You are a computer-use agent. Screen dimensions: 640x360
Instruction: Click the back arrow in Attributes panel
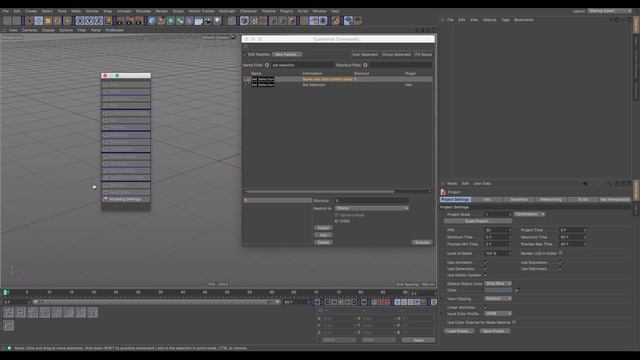(585, 184)
